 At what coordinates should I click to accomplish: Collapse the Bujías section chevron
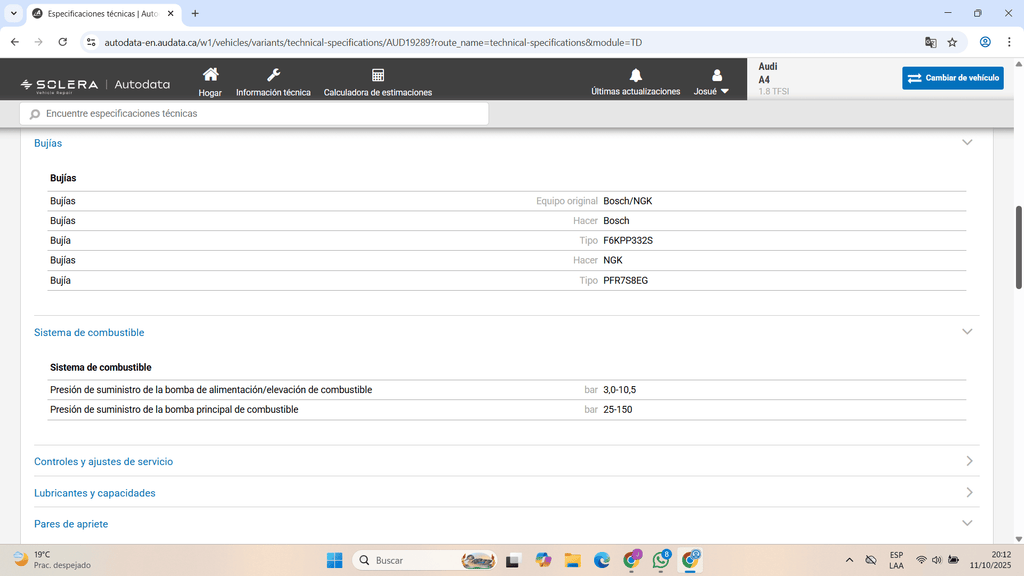point(966,143)
